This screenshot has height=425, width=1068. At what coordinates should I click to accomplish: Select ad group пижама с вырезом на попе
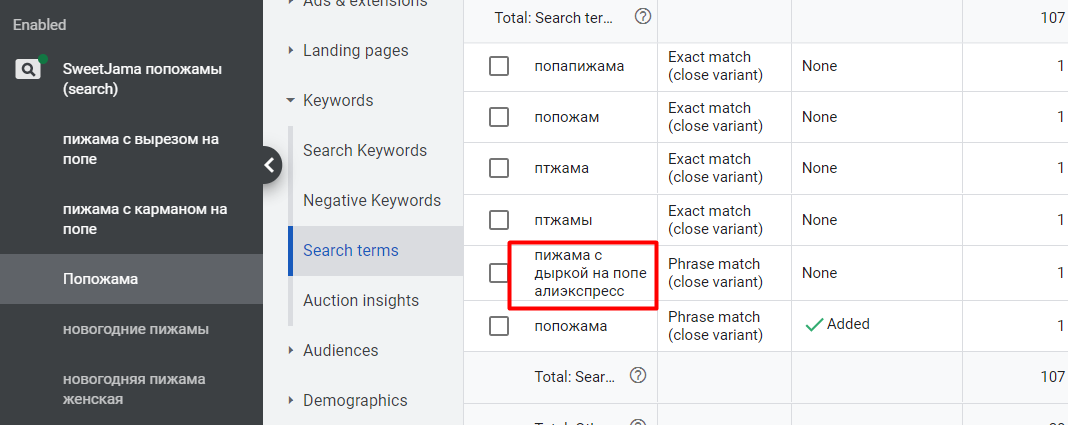(141, 149)
